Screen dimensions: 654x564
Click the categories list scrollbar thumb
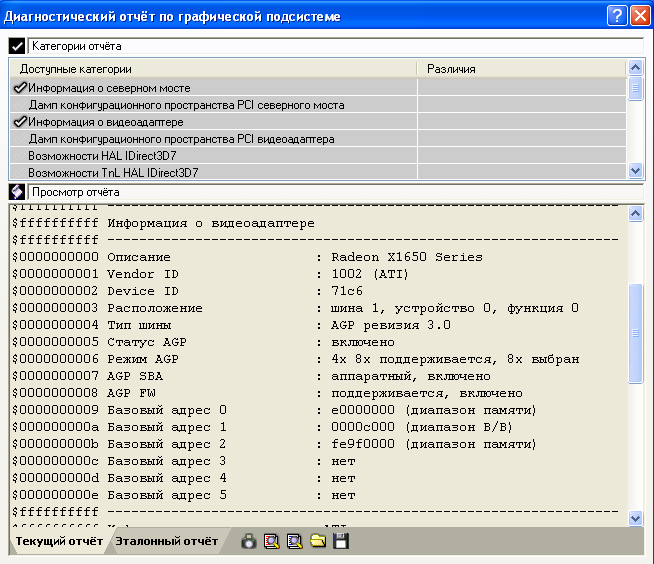635,88
